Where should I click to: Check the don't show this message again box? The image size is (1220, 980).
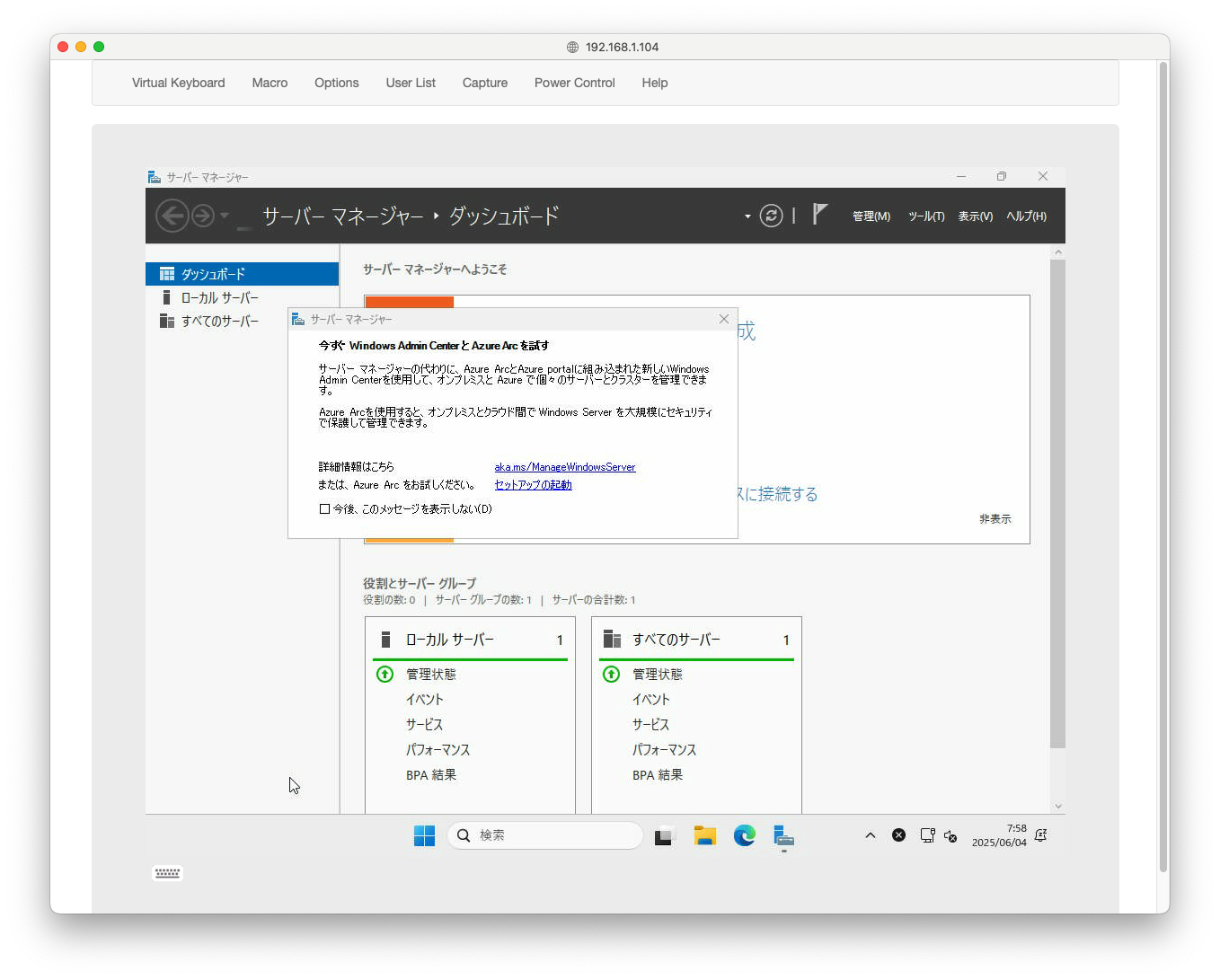coord(325,509)
